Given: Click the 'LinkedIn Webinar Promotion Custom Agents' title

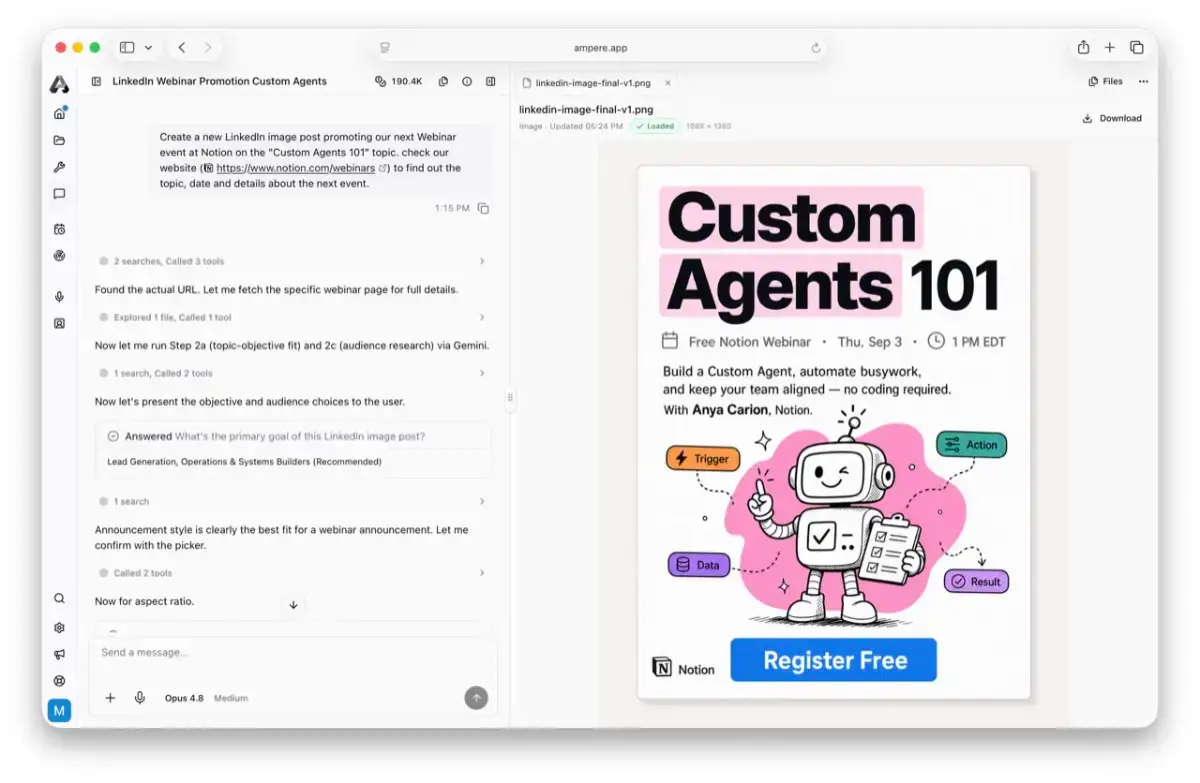Looking at the screenshot, I should click(x=219, y=81).
